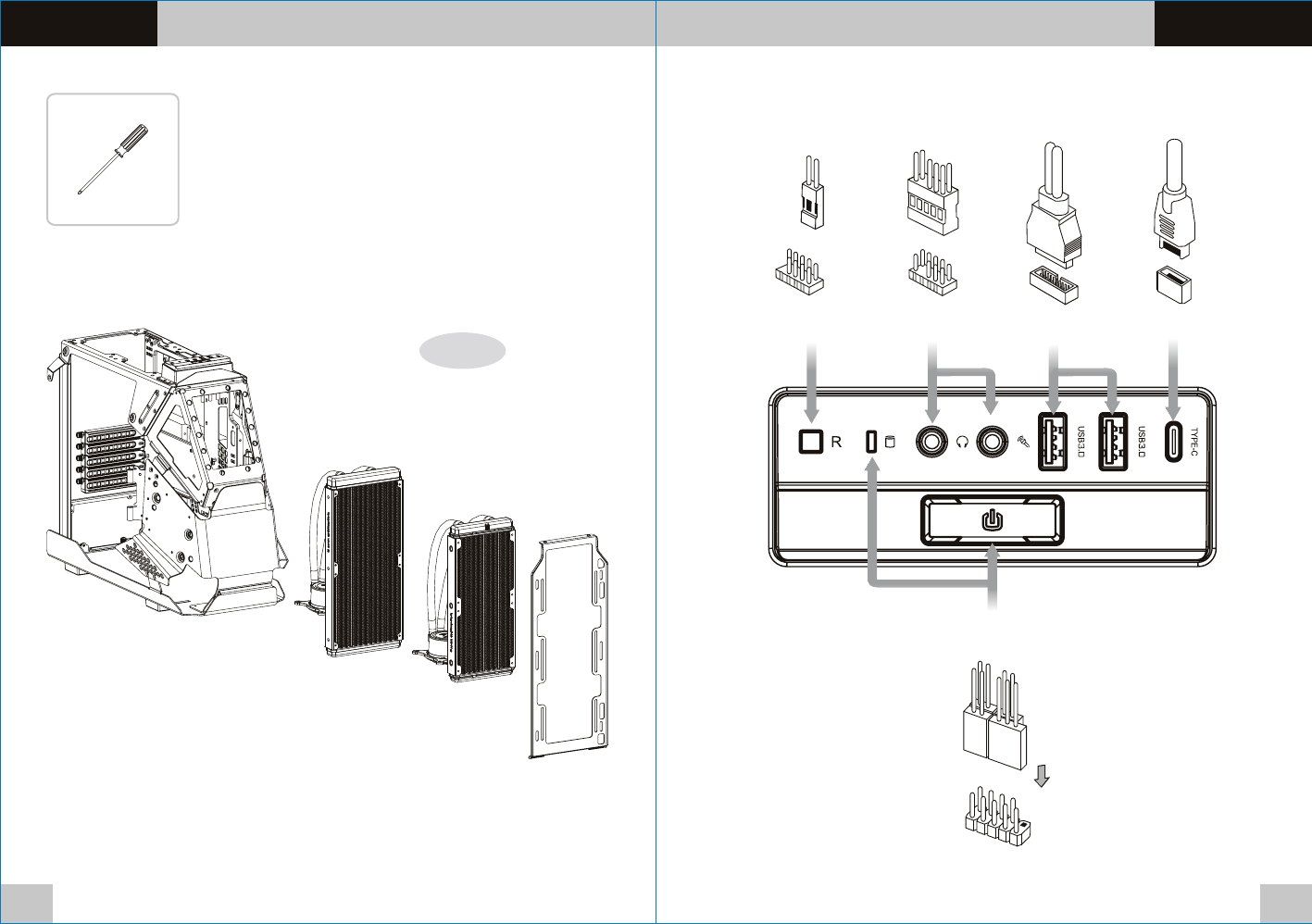Click the gray down arrow near the bottom connector

[x=1042, y=775]
